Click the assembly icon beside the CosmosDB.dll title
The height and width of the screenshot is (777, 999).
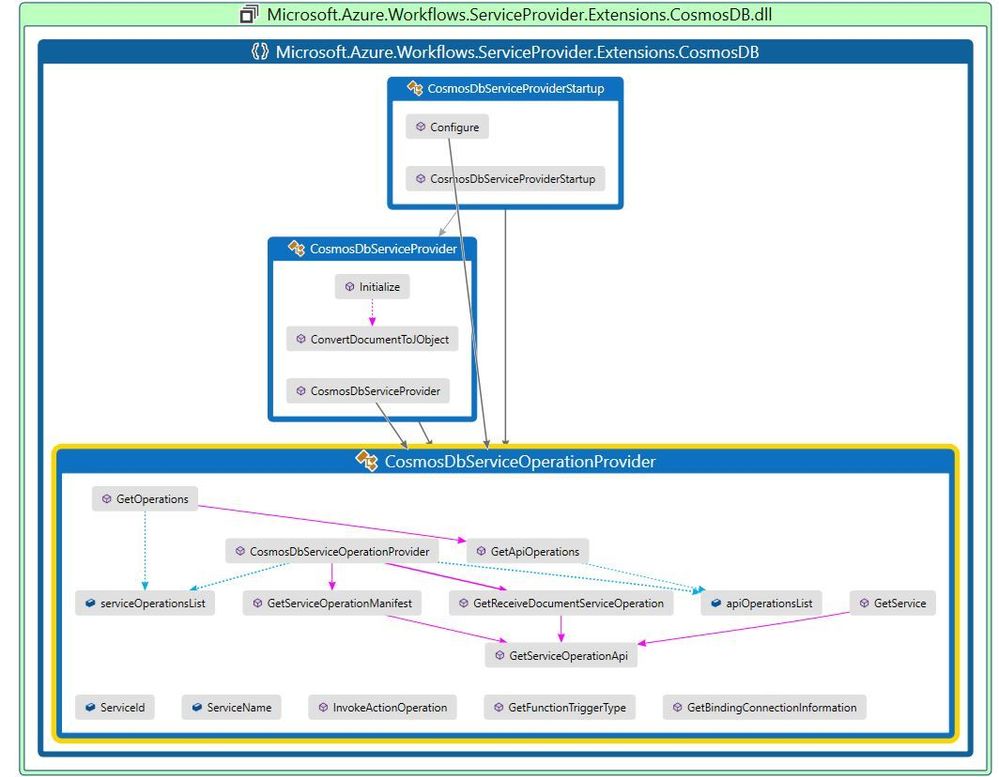249,14
